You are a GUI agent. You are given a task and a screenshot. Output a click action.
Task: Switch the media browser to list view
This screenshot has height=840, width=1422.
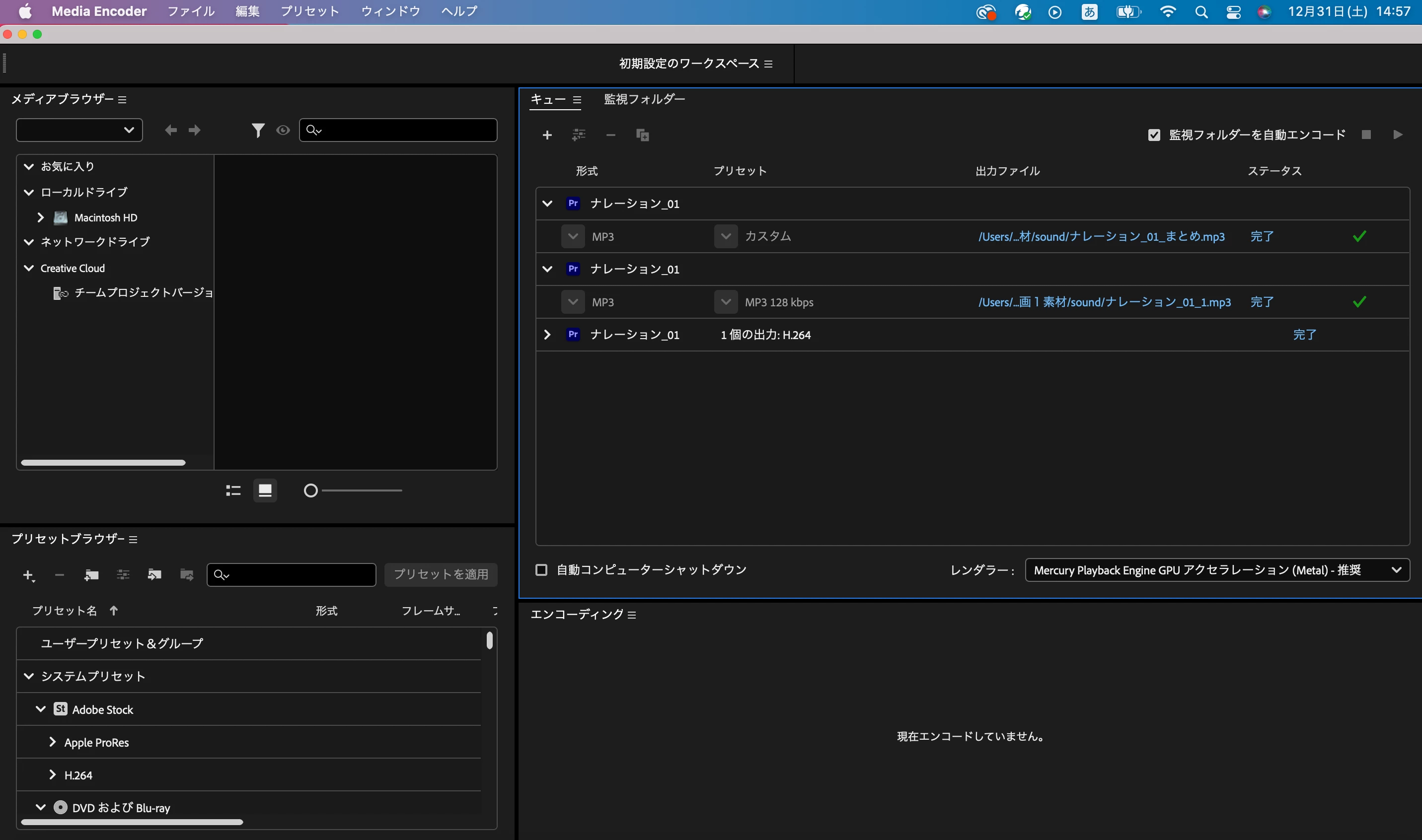pyautogui.click(x=233, y=490)
